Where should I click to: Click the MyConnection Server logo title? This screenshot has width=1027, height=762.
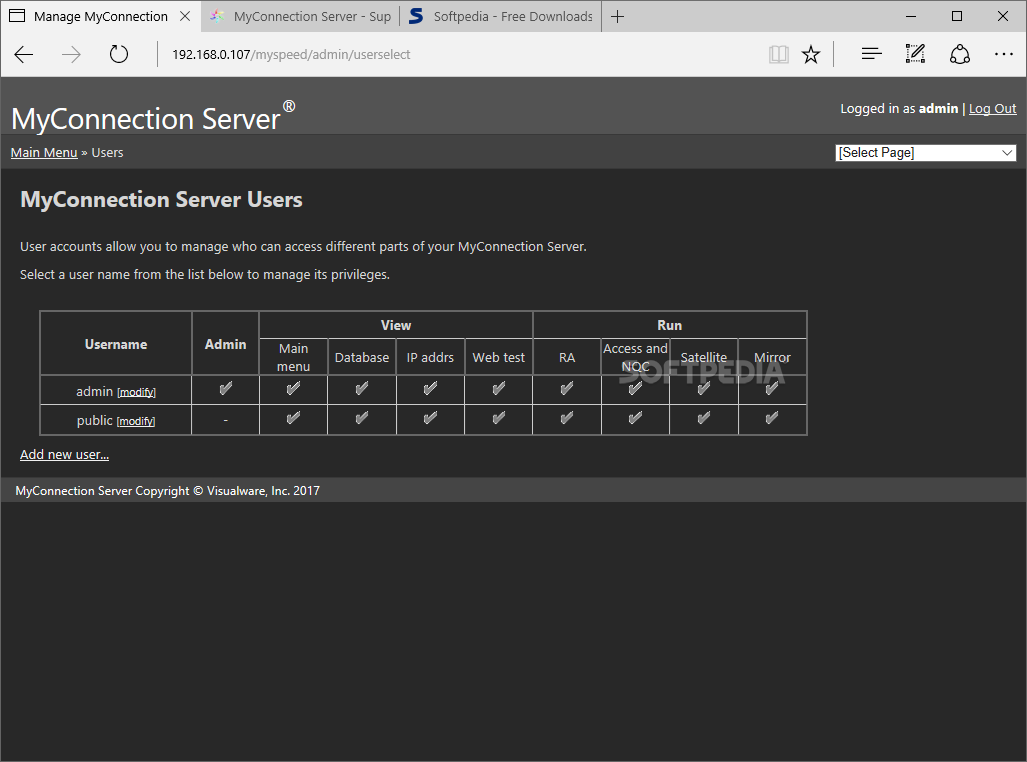pyautogui.click(x=153, y=117)
